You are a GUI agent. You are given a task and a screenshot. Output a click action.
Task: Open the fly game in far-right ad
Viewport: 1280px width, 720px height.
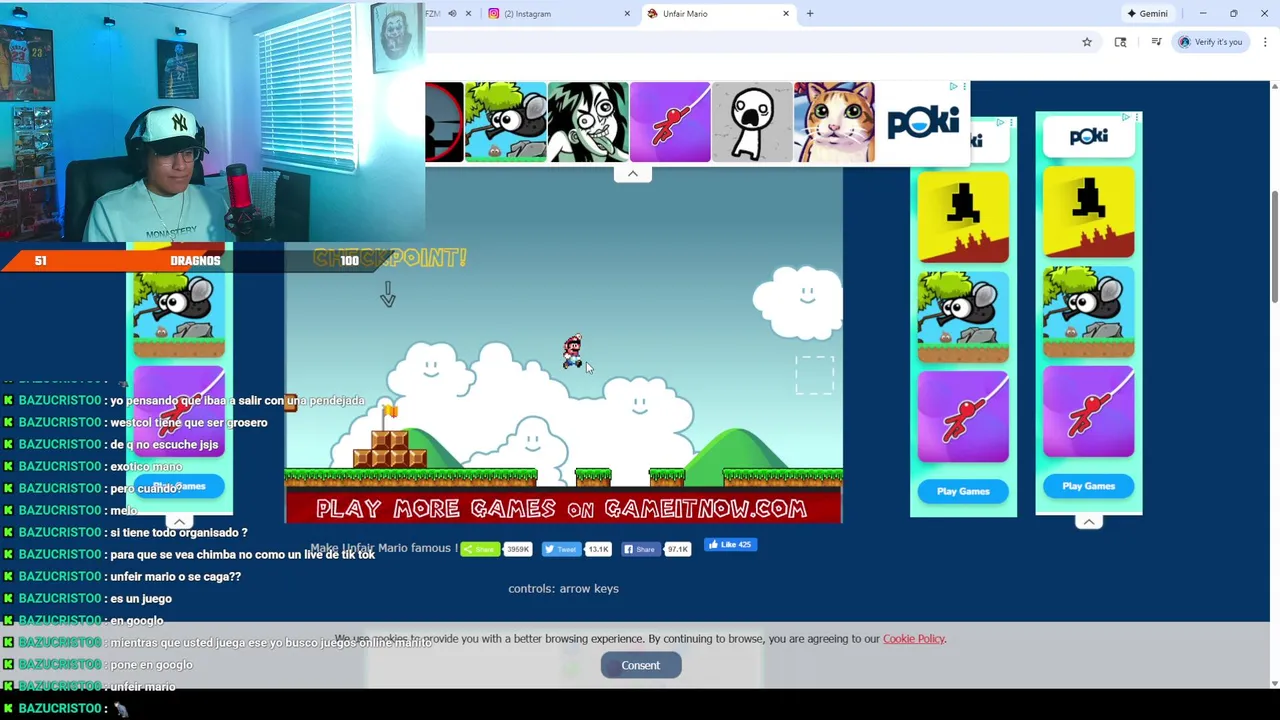point(1088,312)
